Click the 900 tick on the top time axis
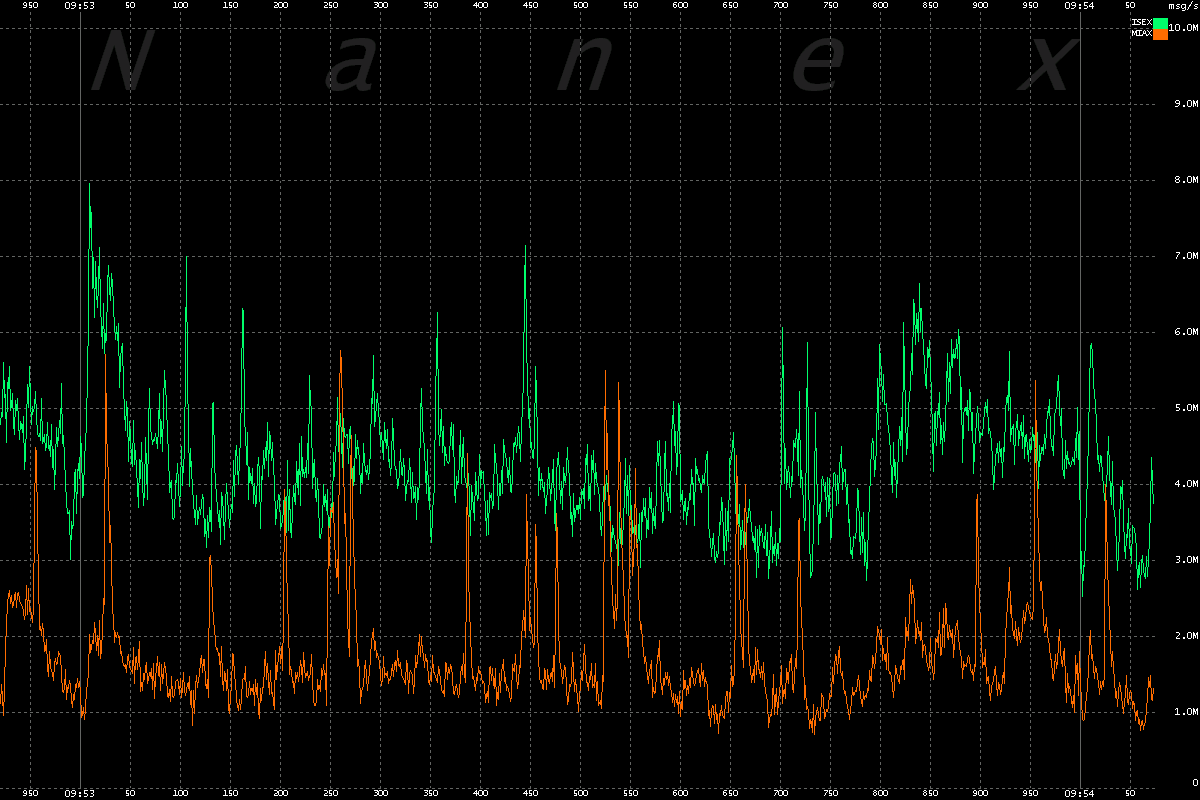Screen dimensions: 1200x800 [980, 6]
